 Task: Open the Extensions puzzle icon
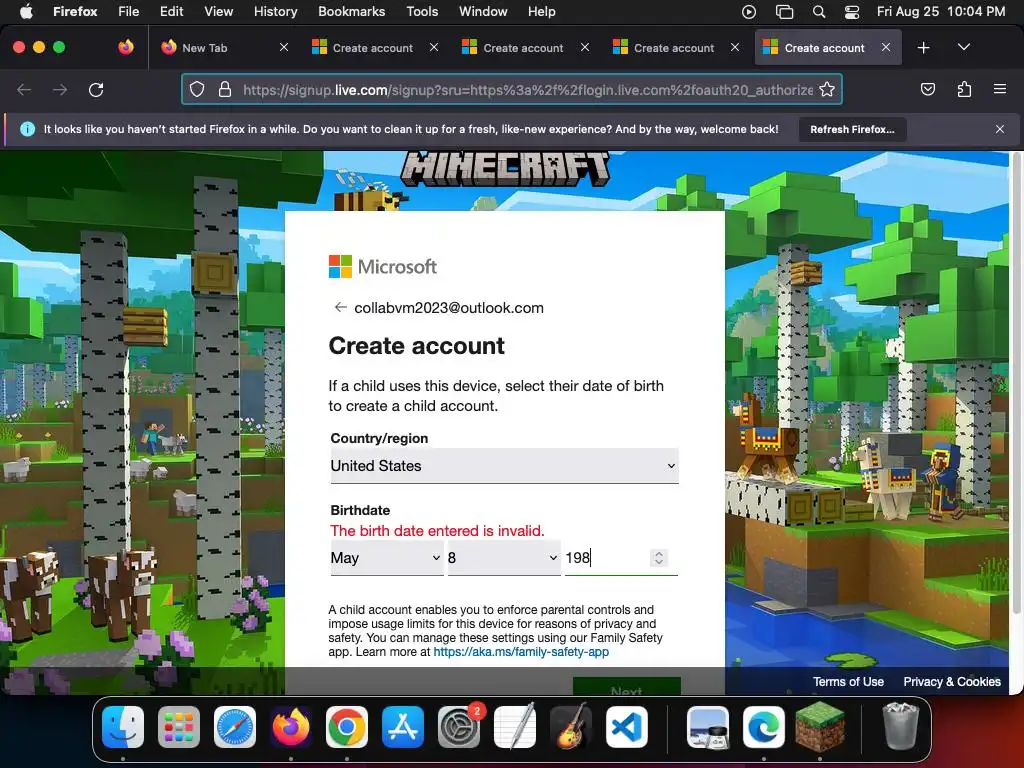[x=964, y=89]
